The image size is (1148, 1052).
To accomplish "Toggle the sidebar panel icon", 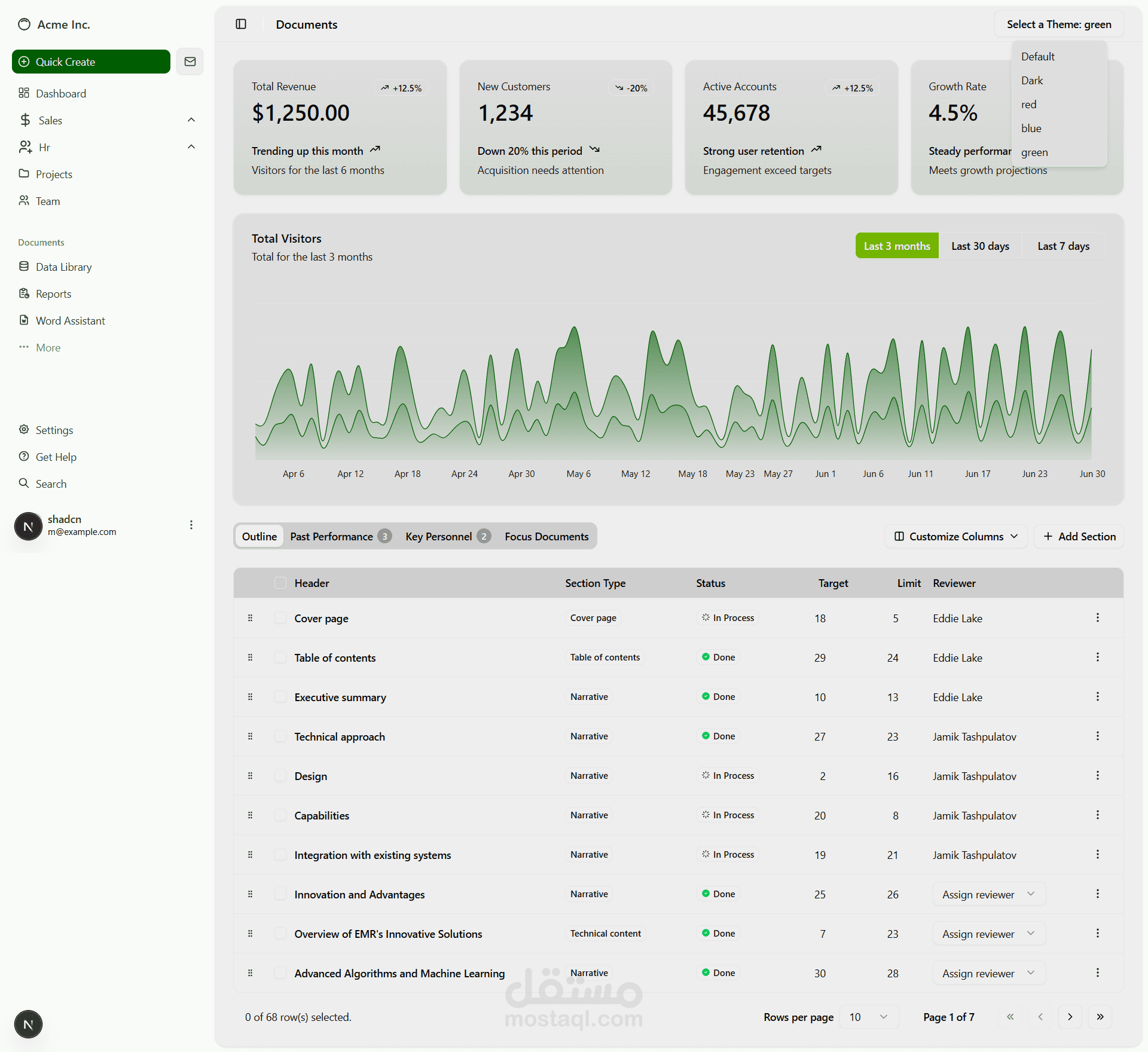I will tap(241, 24).
